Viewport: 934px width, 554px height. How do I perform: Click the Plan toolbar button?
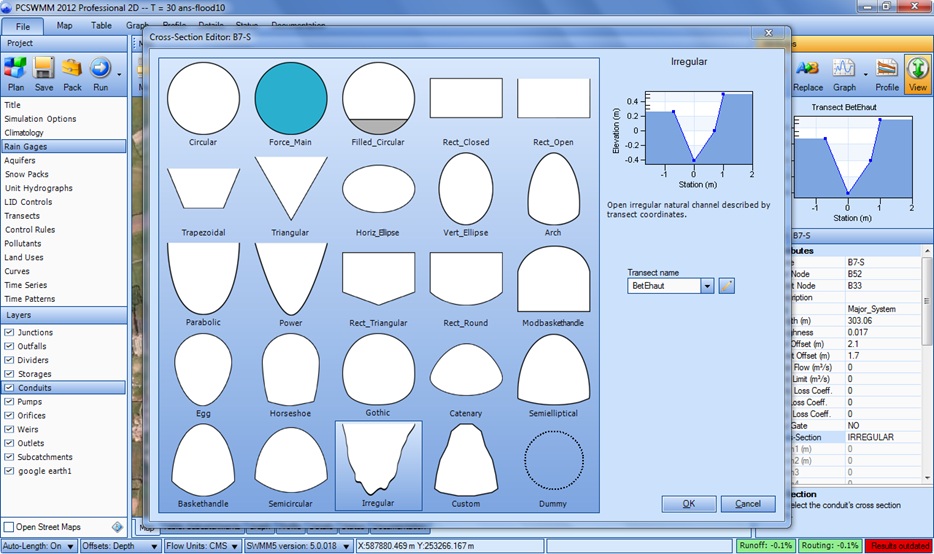click(x=15, y=74)
